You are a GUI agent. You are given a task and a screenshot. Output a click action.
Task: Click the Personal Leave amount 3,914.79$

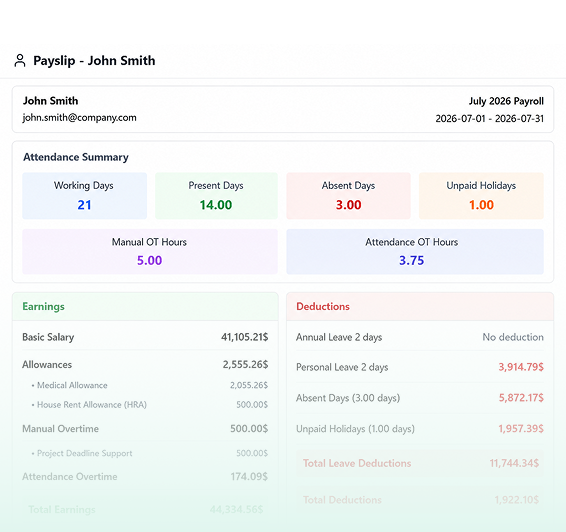coord(521,367)
